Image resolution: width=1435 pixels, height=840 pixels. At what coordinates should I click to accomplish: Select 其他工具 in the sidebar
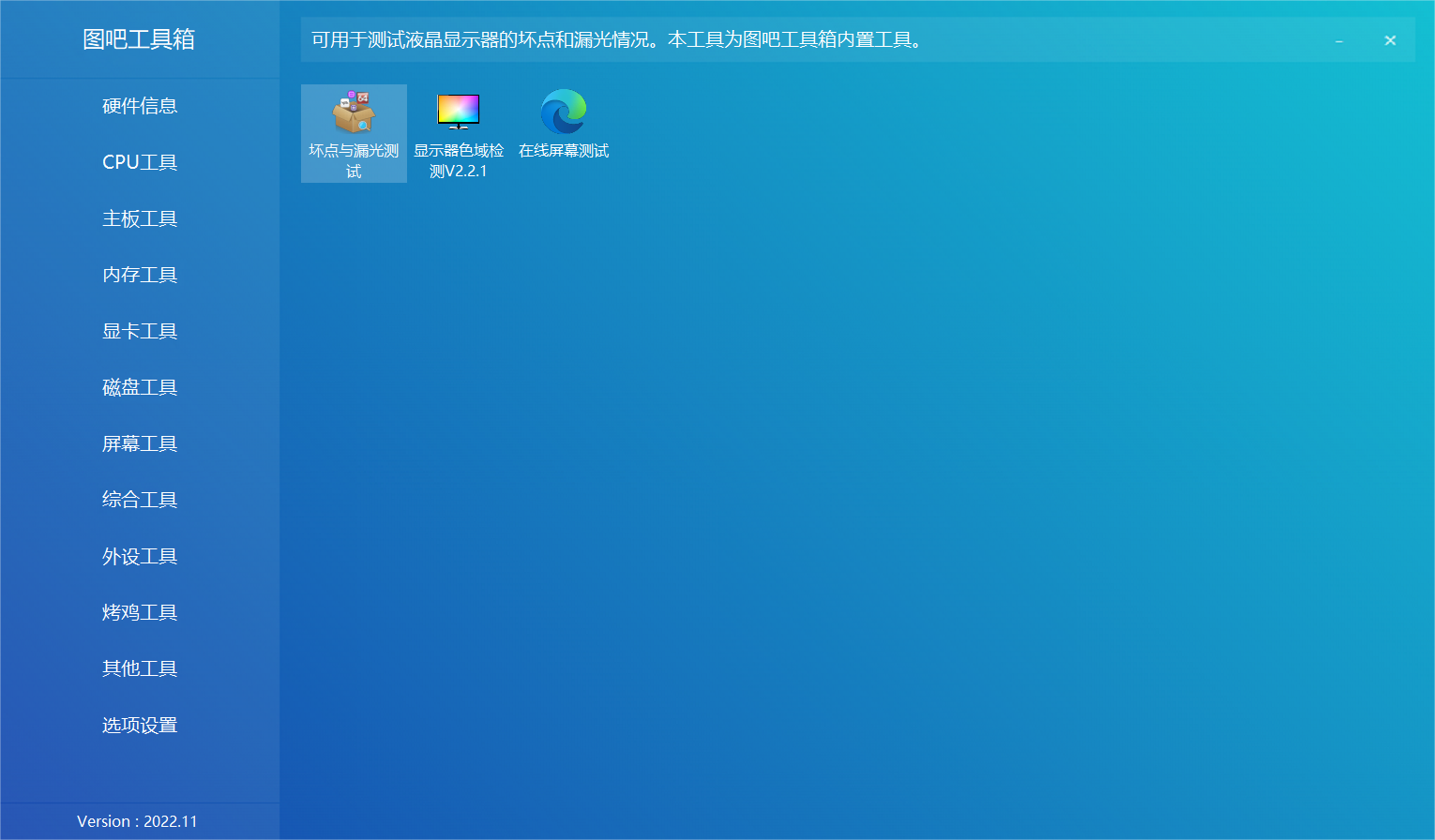pyautogui.click(x=140, y=668)
